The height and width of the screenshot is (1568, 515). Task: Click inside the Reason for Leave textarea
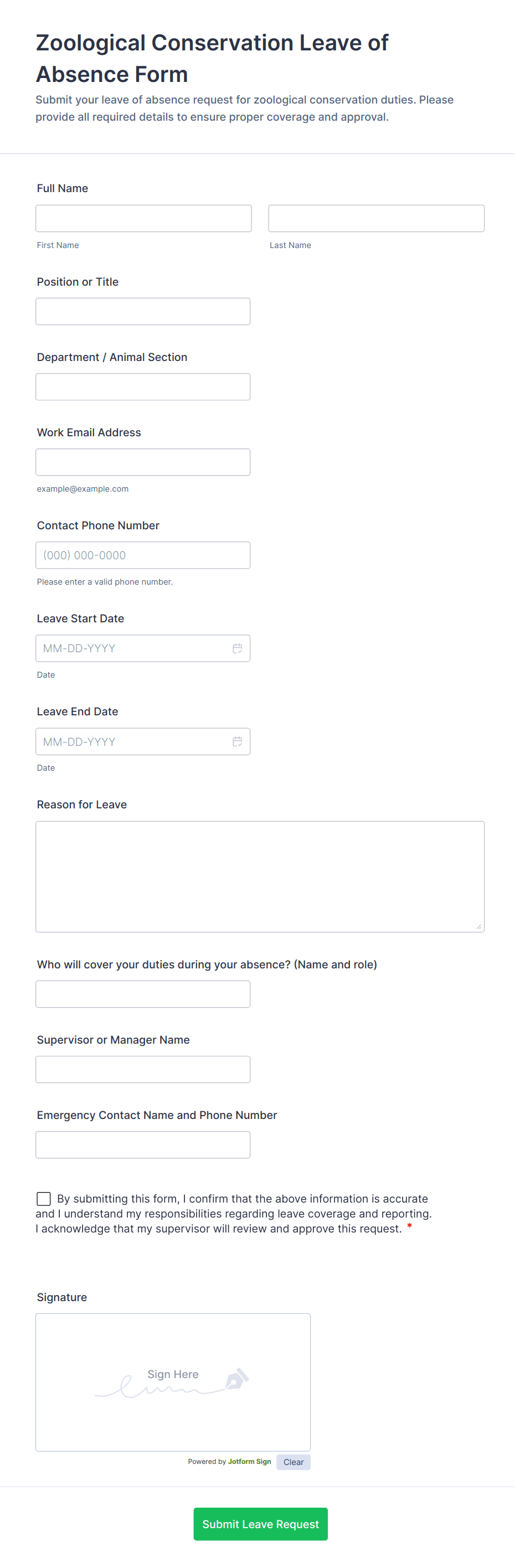point(260,876)
